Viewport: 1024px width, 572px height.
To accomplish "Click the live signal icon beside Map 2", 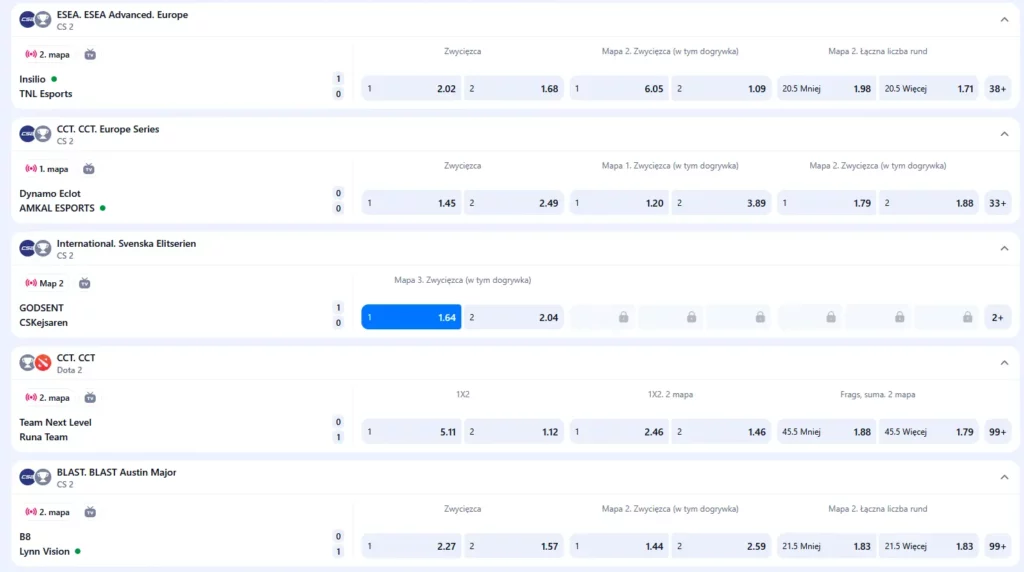I will click(x=31, y=283).
